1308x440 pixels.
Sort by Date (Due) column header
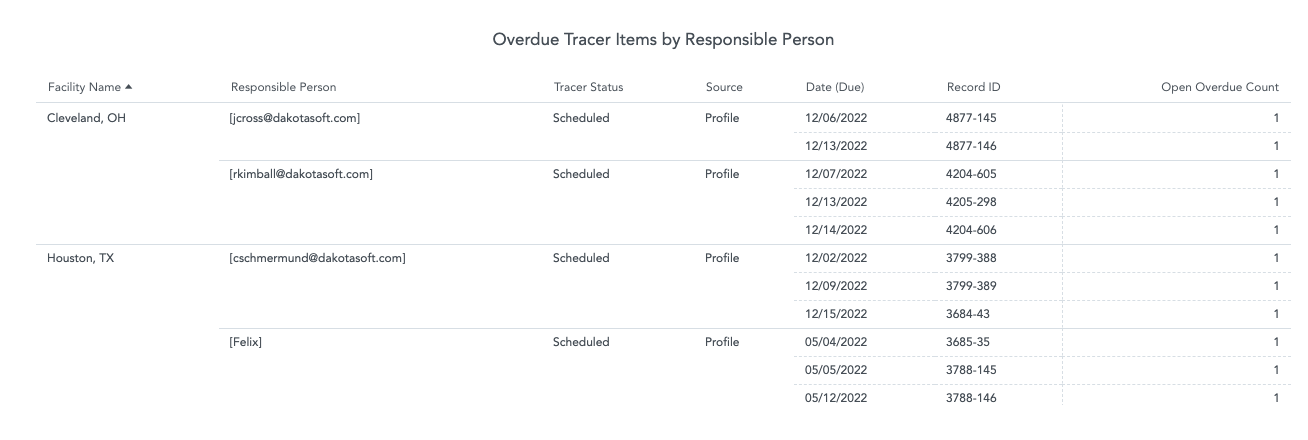click(x=835, y=87)
